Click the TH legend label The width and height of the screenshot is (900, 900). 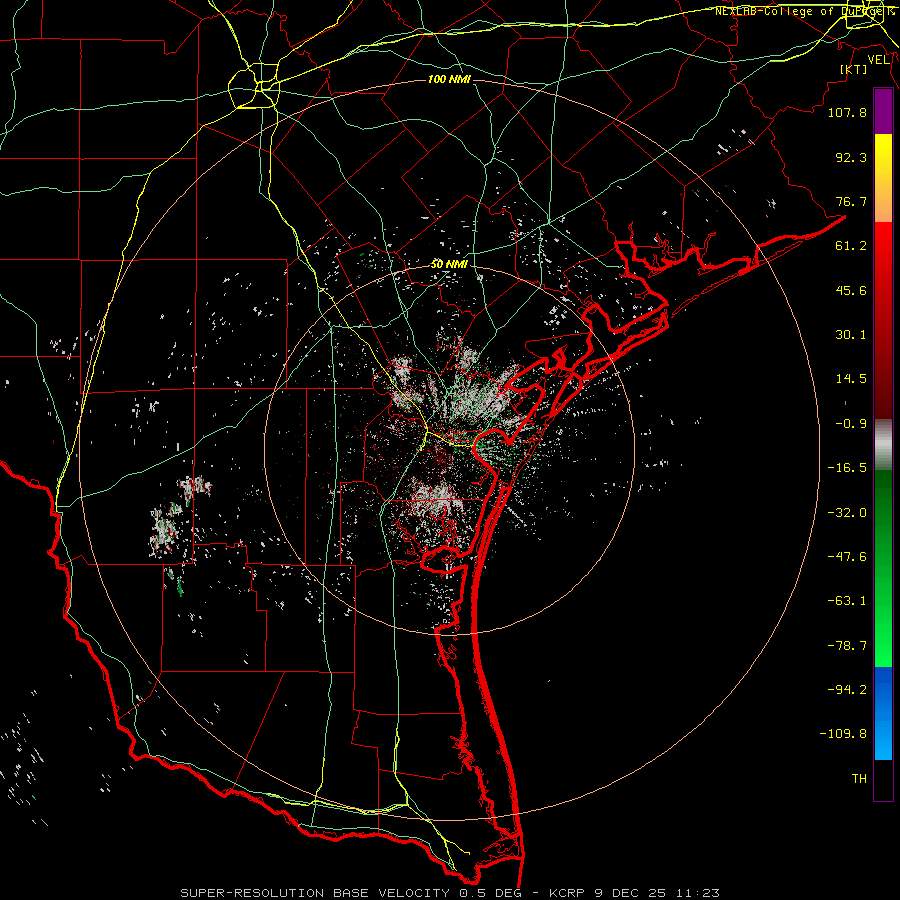pos(859,779)
